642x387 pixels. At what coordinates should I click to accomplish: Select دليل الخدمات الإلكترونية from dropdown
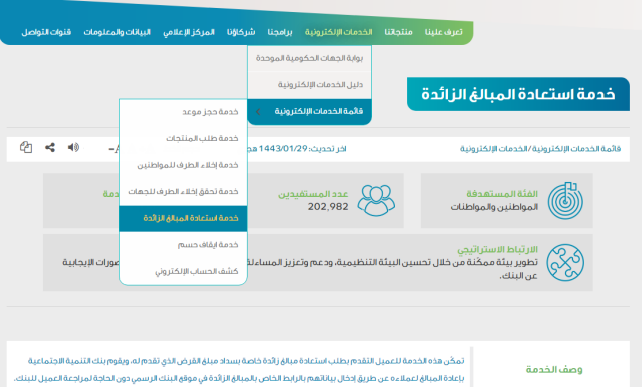click(310, 85)
